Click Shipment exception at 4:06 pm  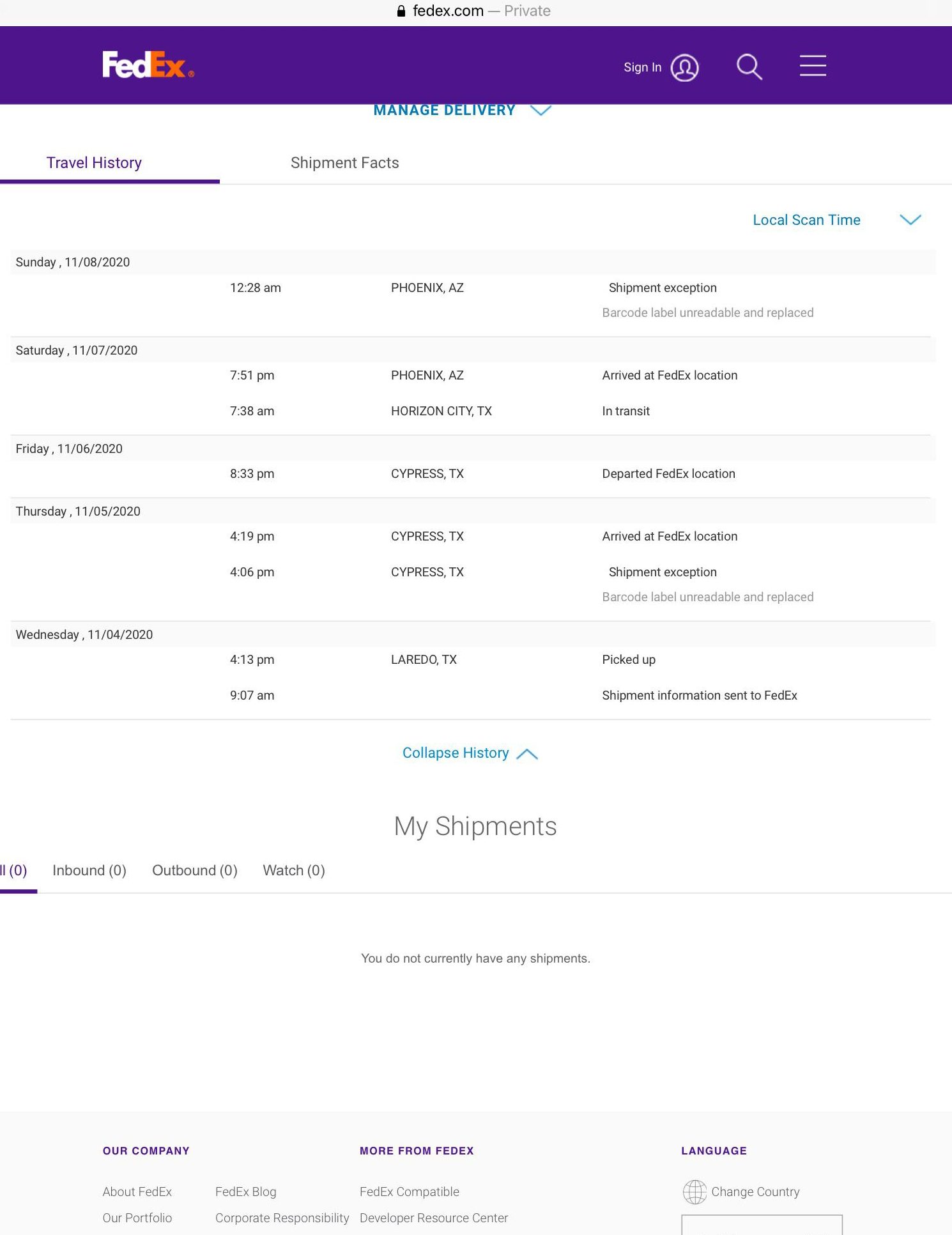point(663,572)
